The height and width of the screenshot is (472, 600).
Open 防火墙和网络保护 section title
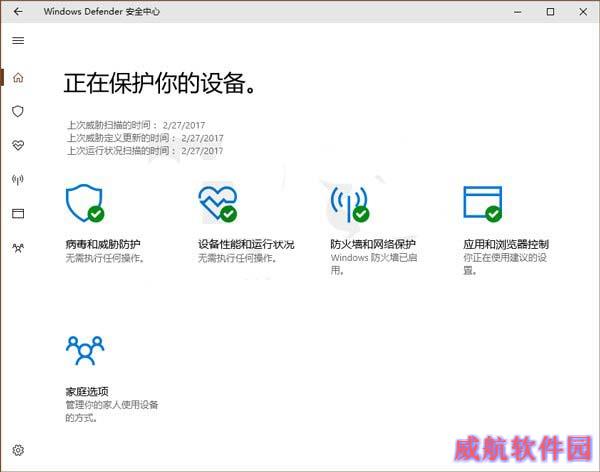pos(373,244)
